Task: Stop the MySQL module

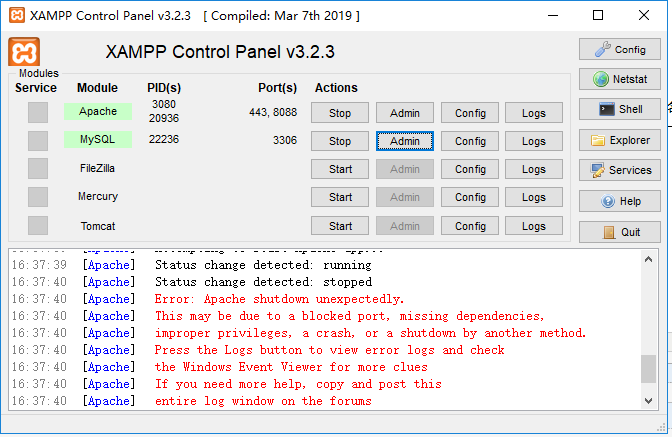Action: point(340,141)
